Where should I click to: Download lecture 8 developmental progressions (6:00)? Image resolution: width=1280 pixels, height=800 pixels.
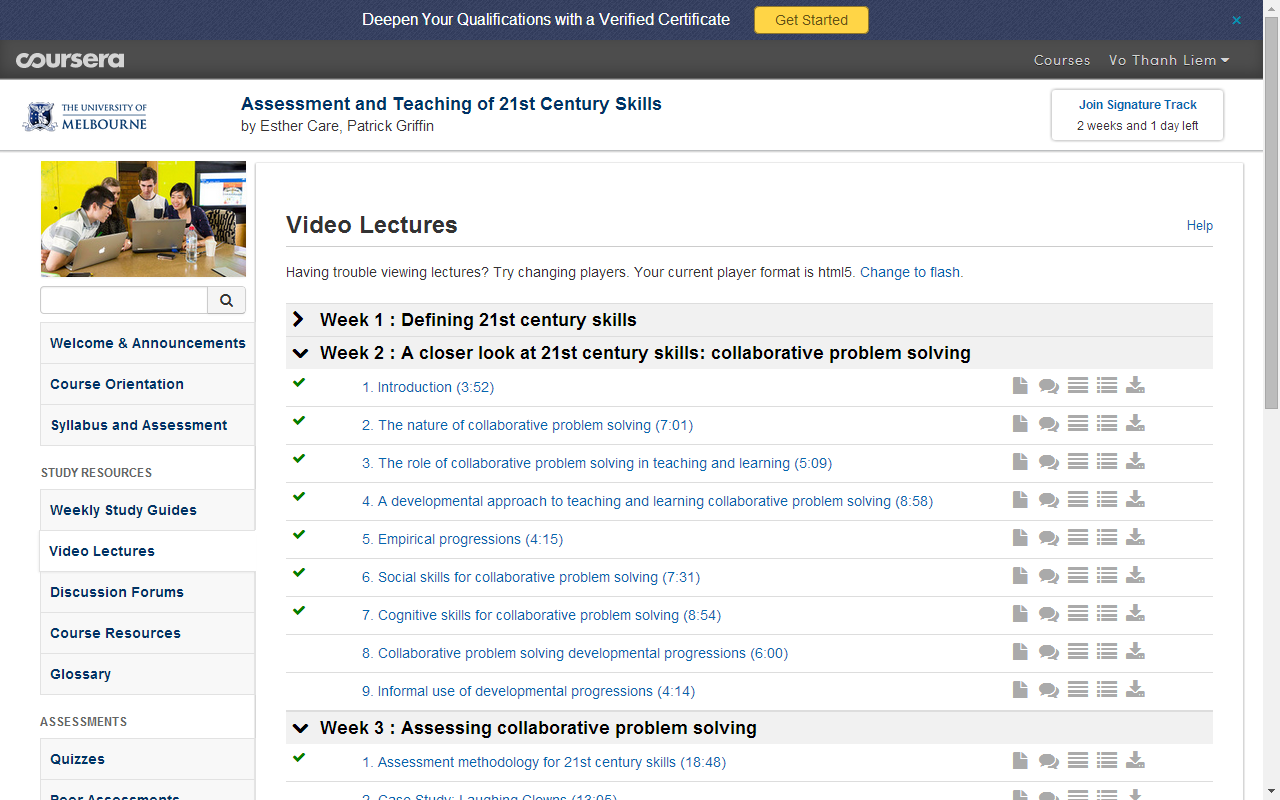coord(1135,652)
